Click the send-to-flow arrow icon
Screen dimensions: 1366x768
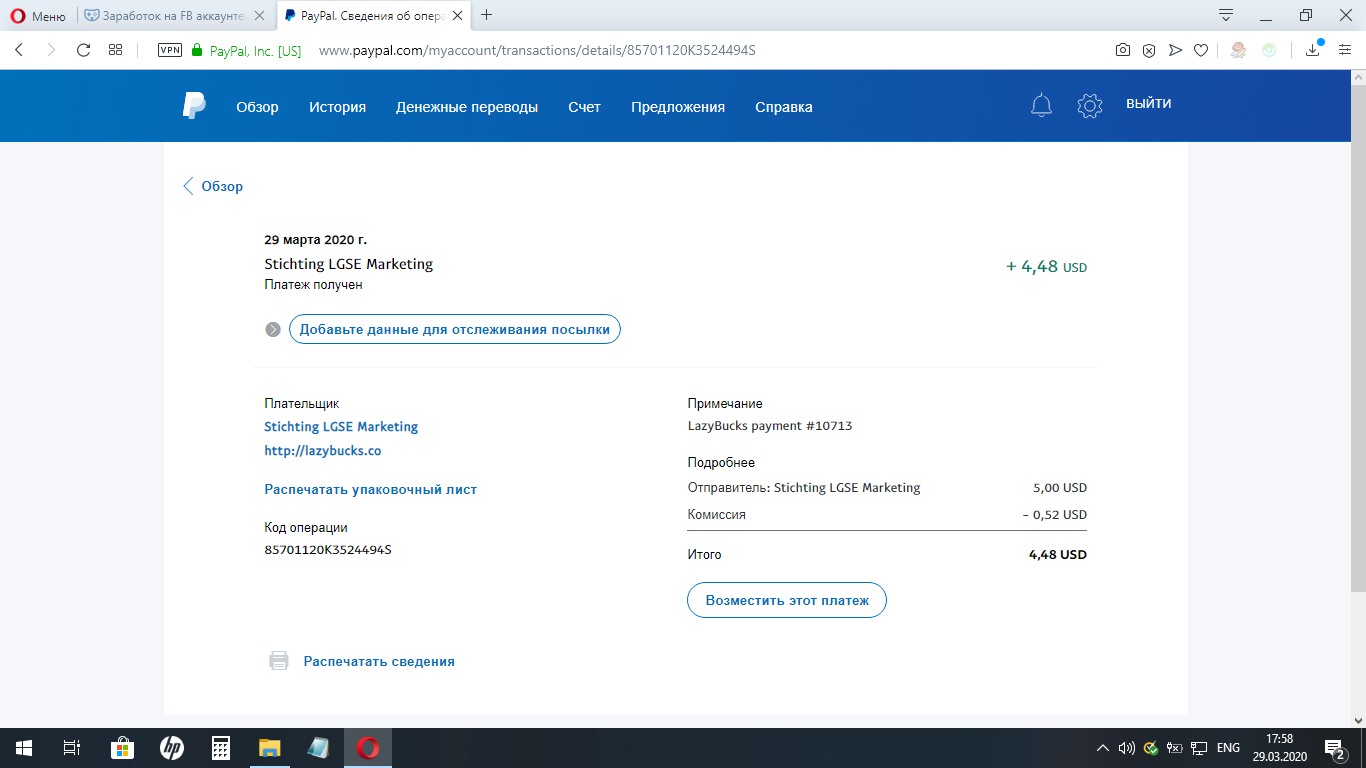(1175, 50)
